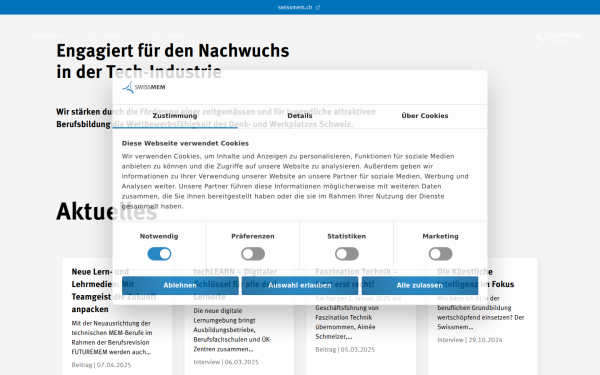Enable the Präferenzen cookies switch

point(253,254)
